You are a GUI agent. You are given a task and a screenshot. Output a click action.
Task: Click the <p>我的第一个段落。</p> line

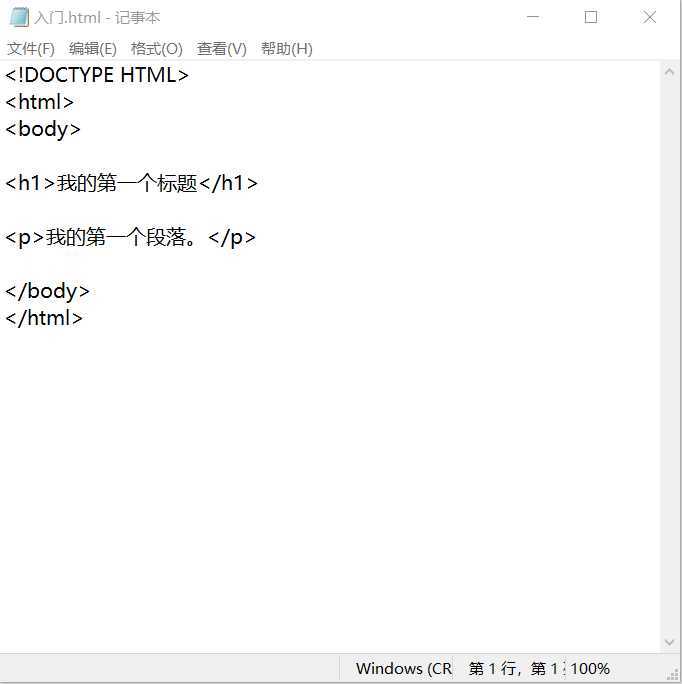[130, 237]
